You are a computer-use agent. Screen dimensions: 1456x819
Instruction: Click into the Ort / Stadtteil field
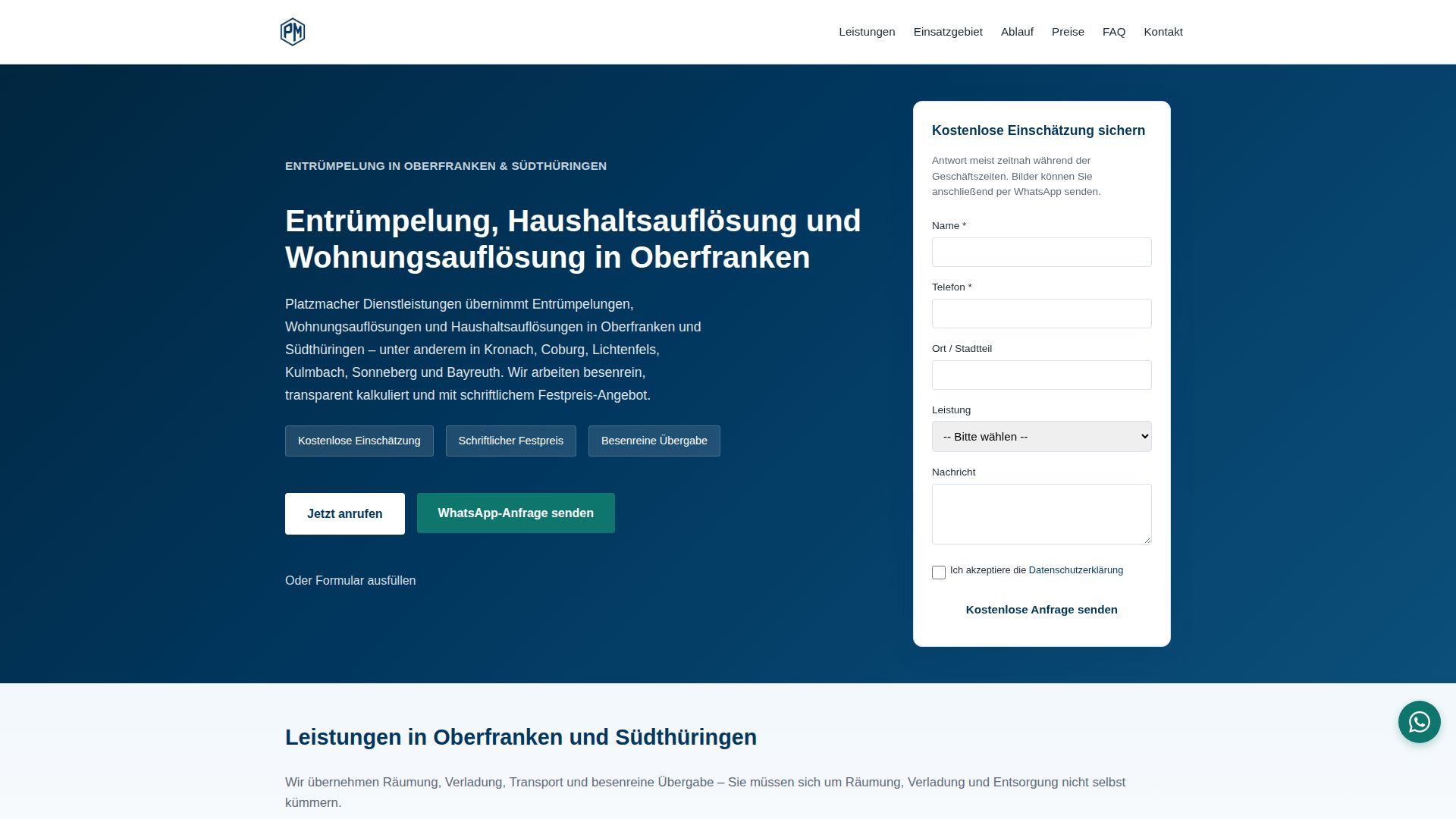(1041, 375)
